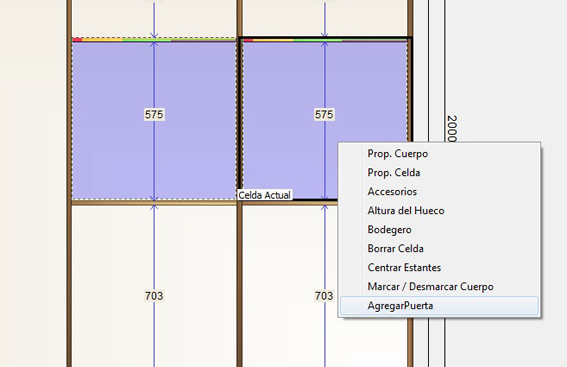Click right lower cell's 703 label

(324, 296)
